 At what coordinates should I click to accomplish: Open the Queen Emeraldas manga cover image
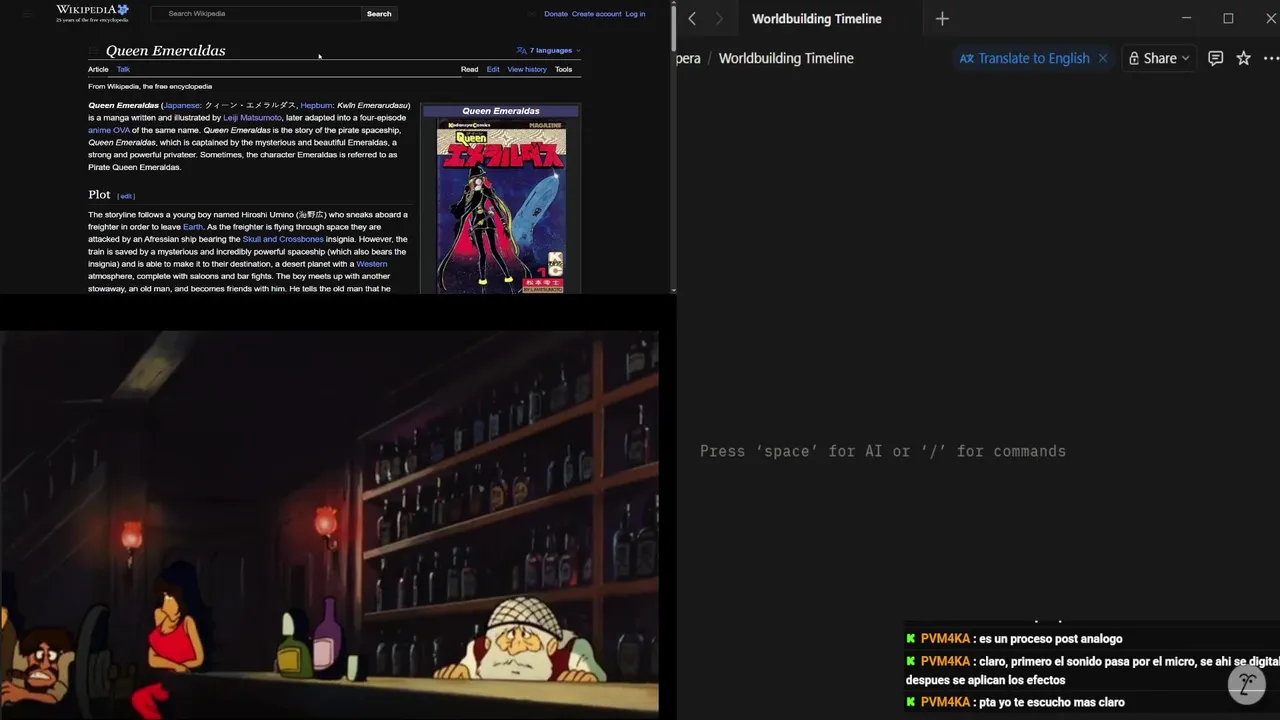click(x=501, y=208)
